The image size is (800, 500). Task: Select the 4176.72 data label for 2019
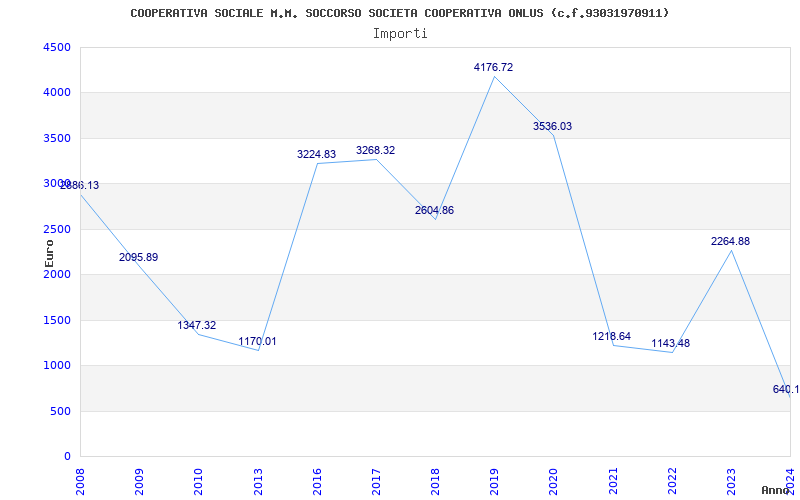(493, 67)
